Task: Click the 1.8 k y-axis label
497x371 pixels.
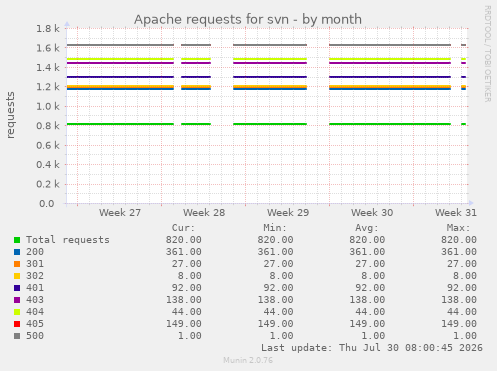Action: (48, 29)
